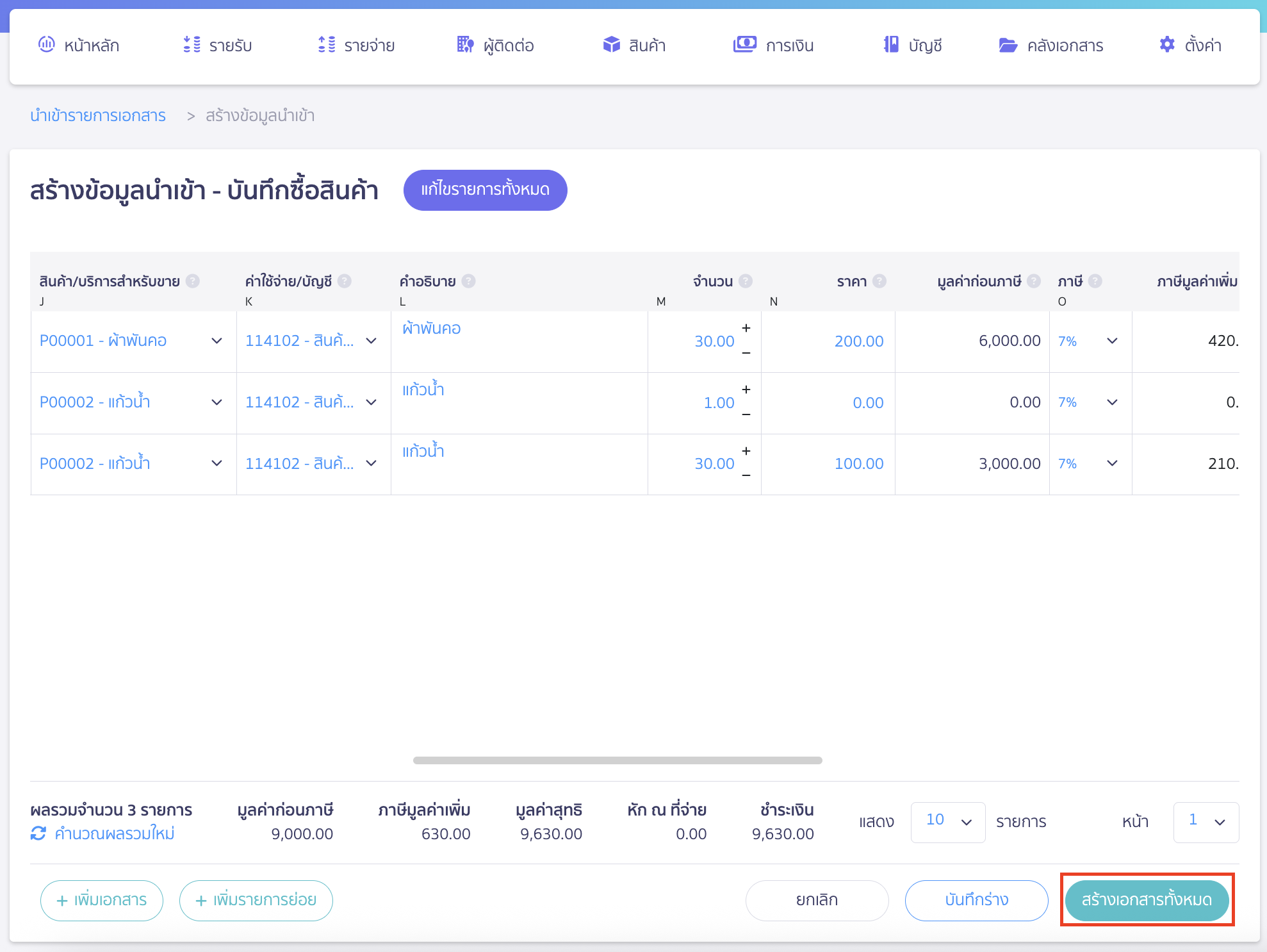Click the 200.00 price input field
The width and height of the screenshot is (1267, 952).
[858, 341]
